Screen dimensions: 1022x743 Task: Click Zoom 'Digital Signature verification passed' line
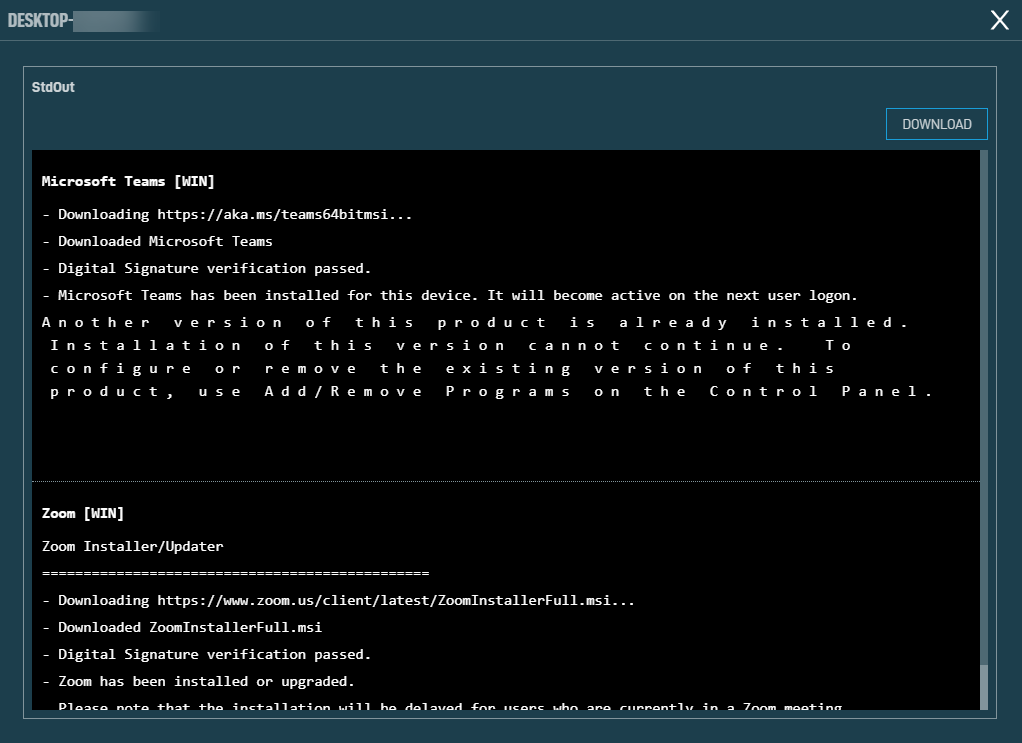click(207, 654)
